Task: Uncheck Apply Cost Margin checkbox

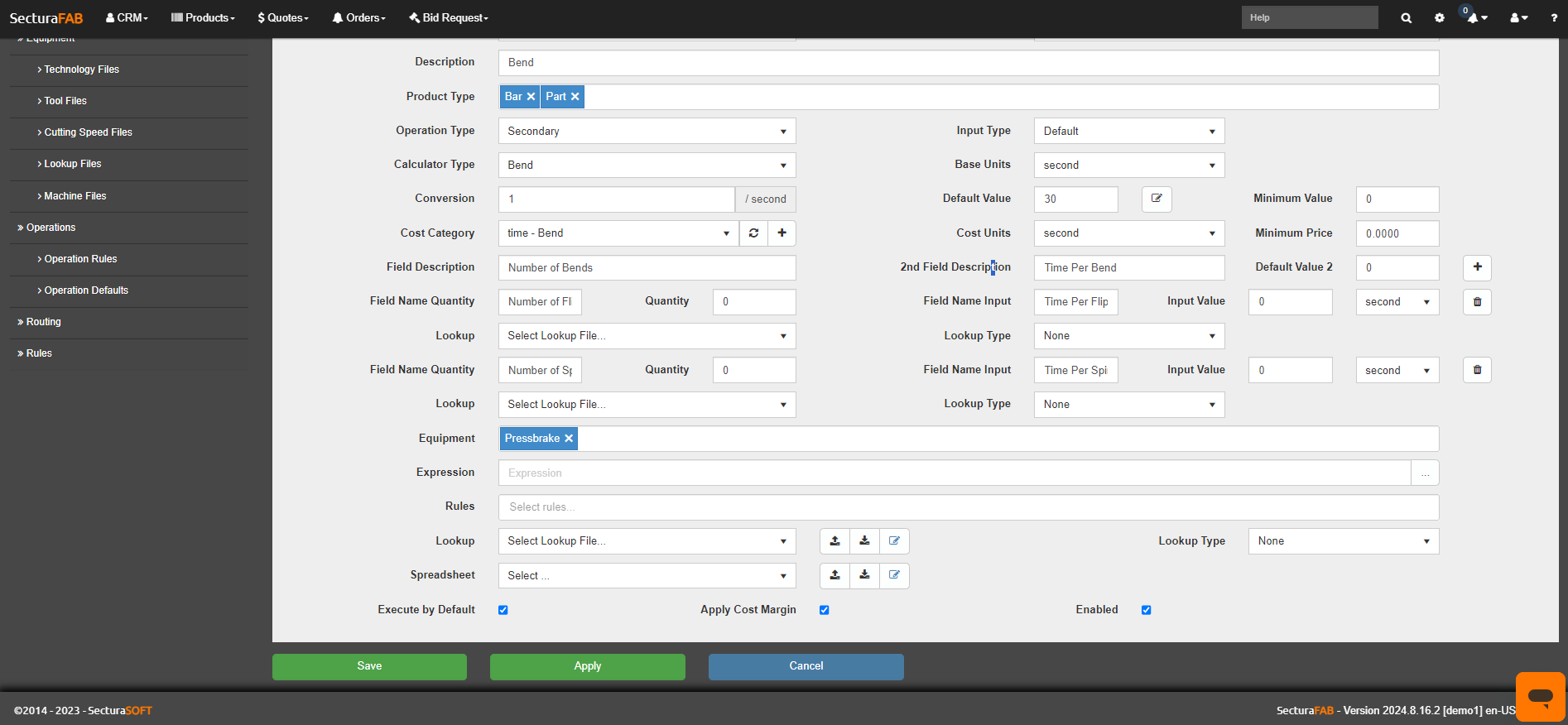Action: tap(824, 610)
